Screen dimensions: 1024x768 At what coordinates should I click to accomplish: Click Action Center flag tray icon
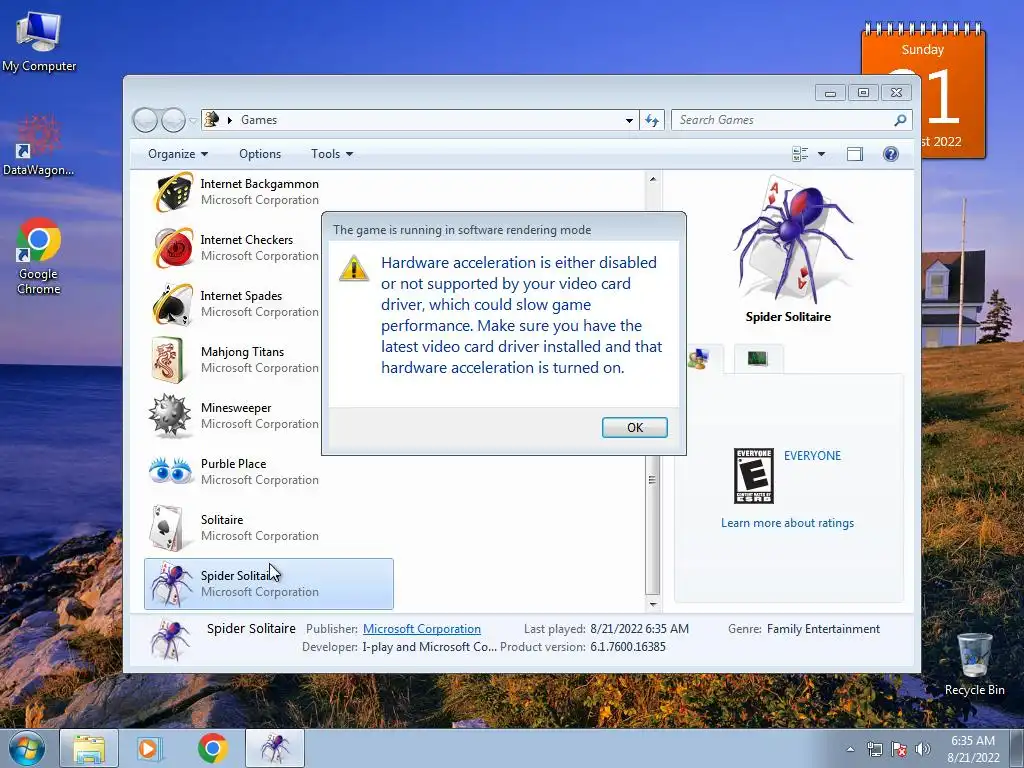(899, 749)
